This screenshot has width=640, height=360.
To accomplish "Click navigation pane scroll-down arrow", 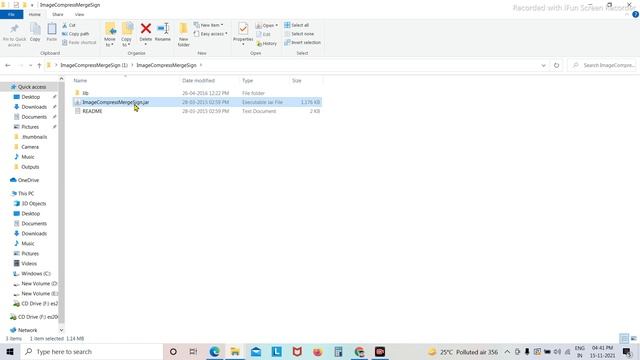I will [x=61, y=330].
